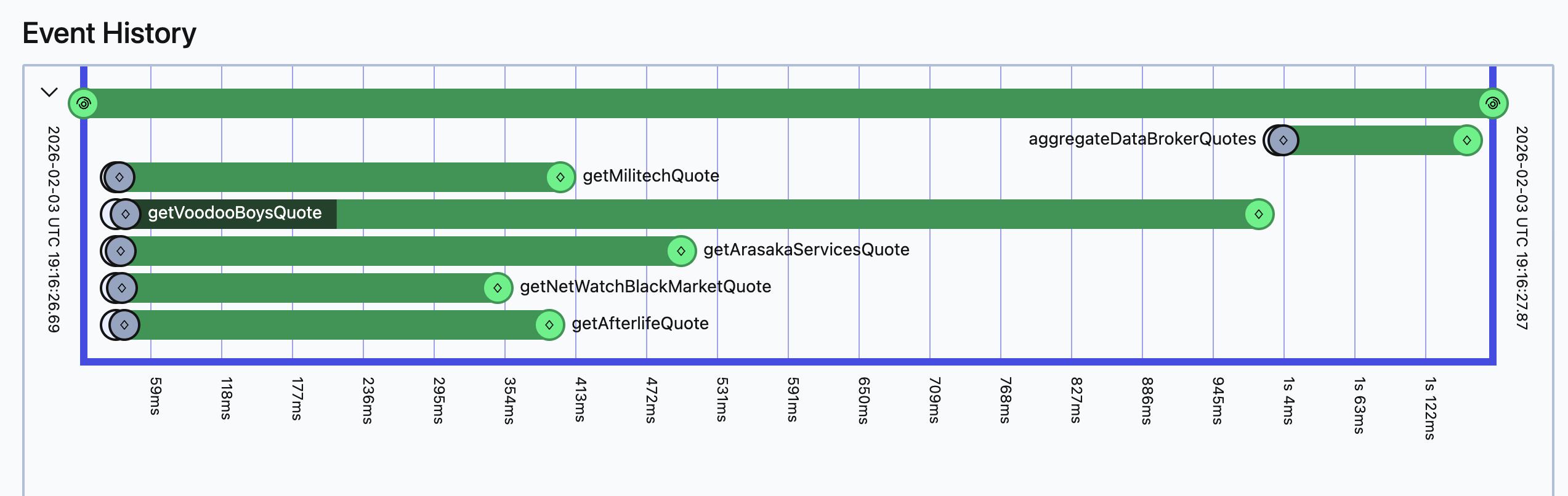Click aggregateDataBrokerQuotes scheduled diamond icon
The image size is (1568, 496).
[1283, 140]
